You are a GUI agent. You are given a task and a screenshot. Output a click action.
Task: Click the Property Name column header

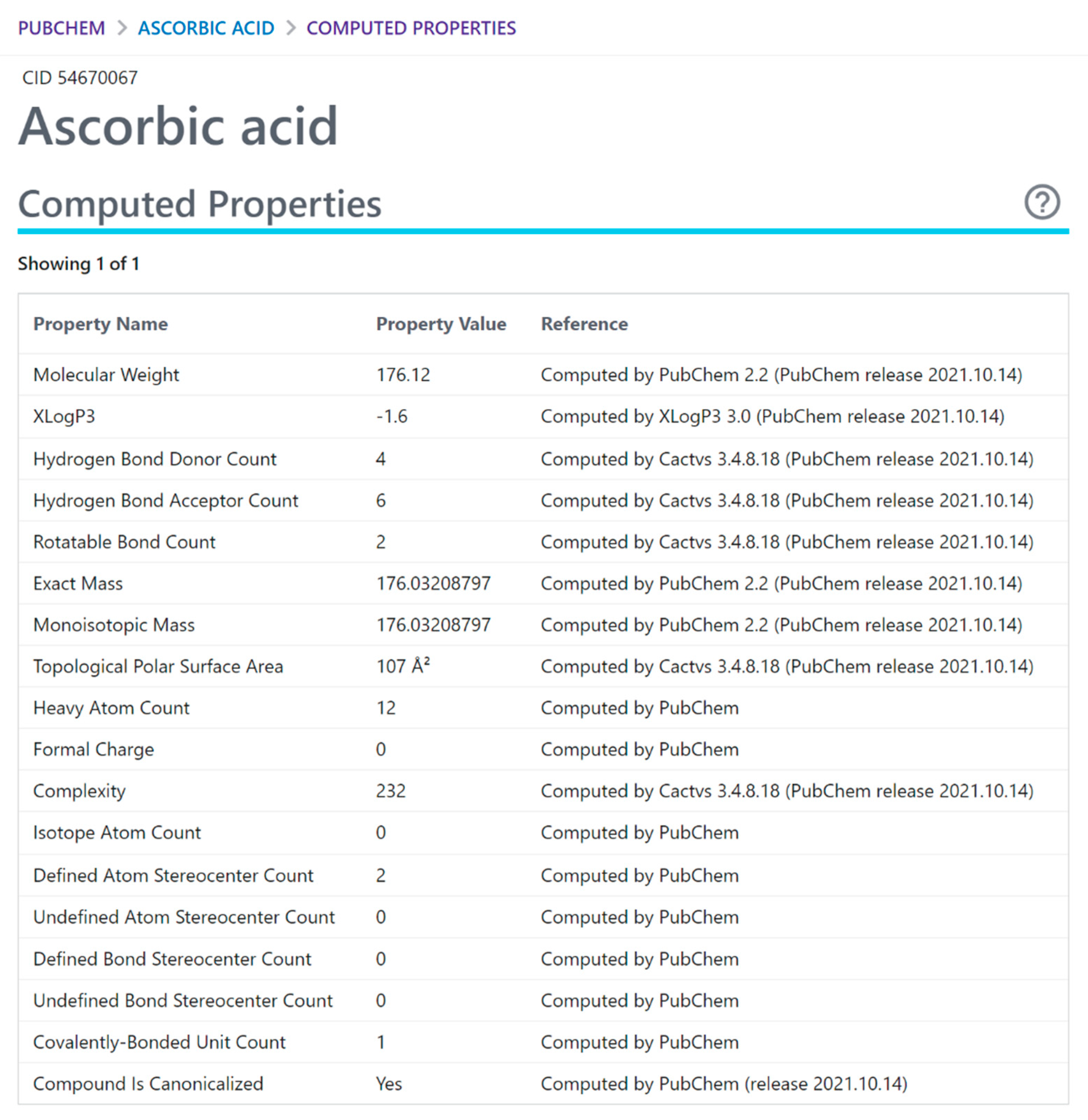[101, 324]
